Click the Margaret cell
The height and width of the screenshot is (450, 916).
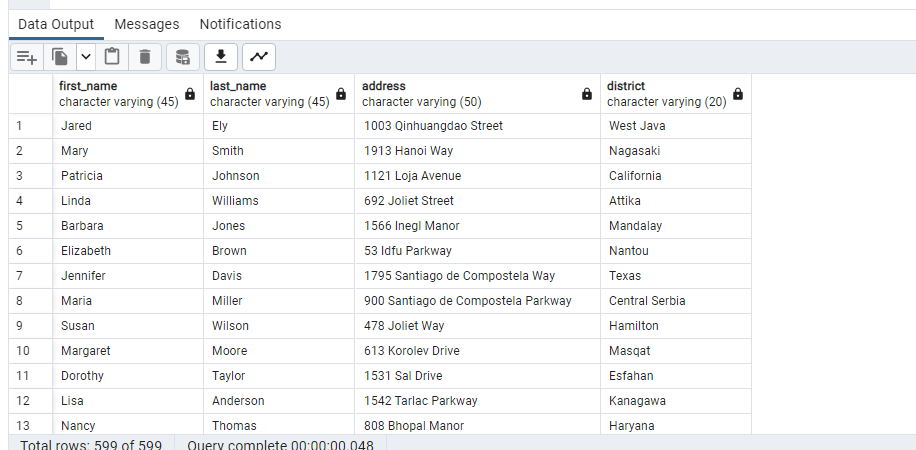point(128,351)
